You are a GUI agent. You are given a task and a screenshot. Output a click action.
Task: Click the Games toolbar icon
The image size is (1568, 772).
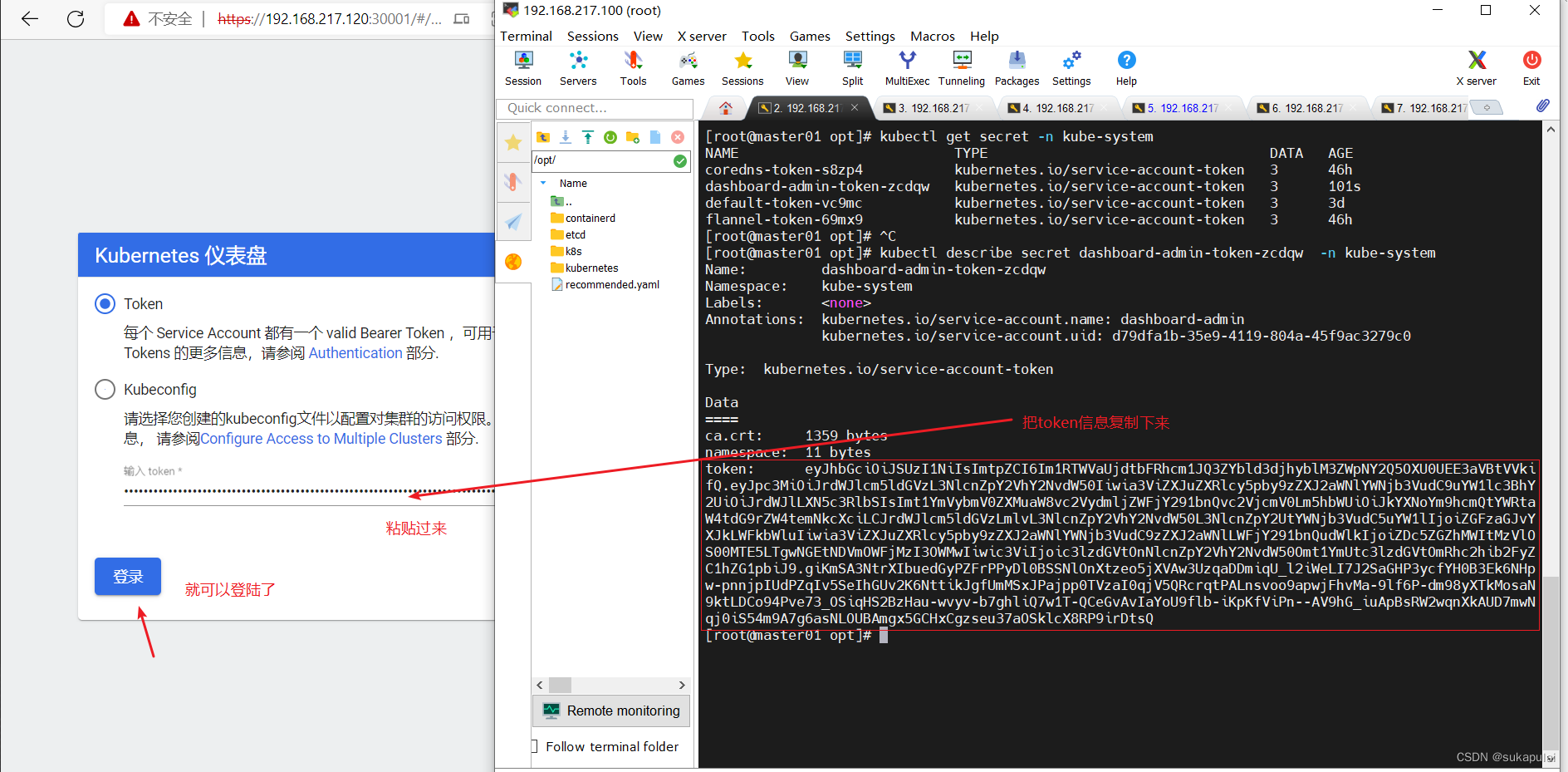pos(688,68)
